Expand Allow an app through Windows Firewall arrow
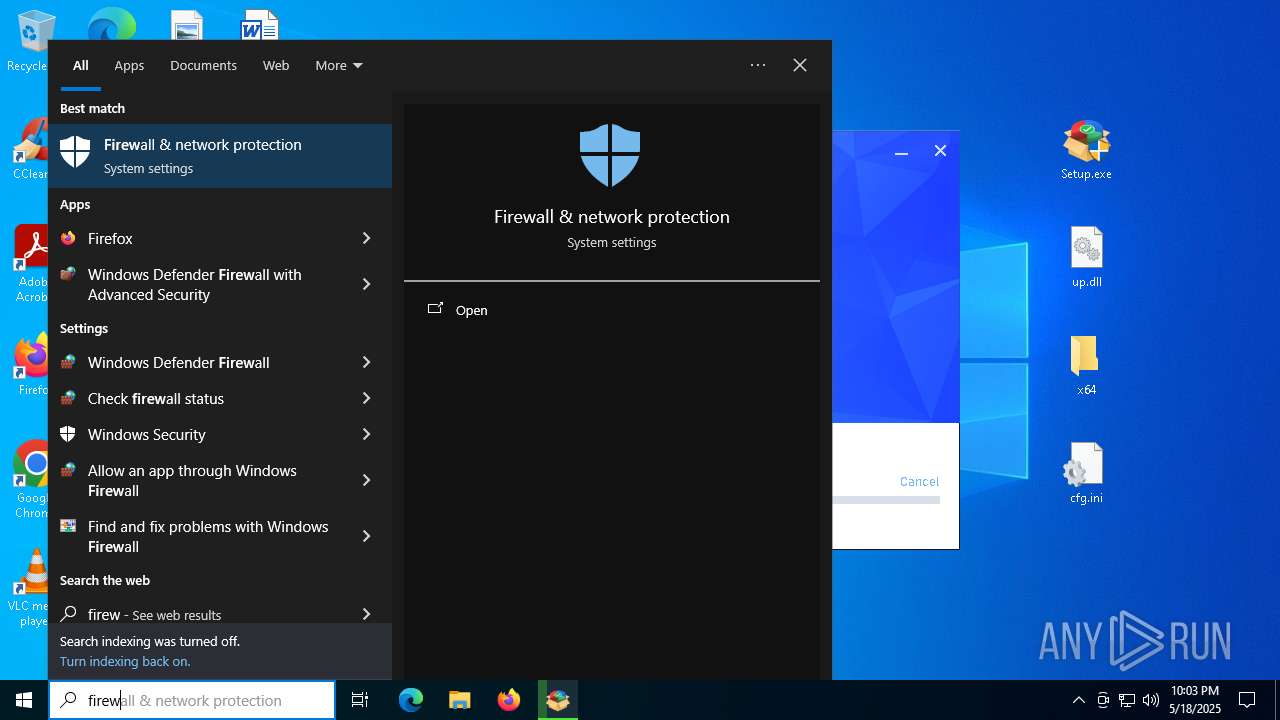The height and width of the screenshot is (720, 1280). [366, 480]
